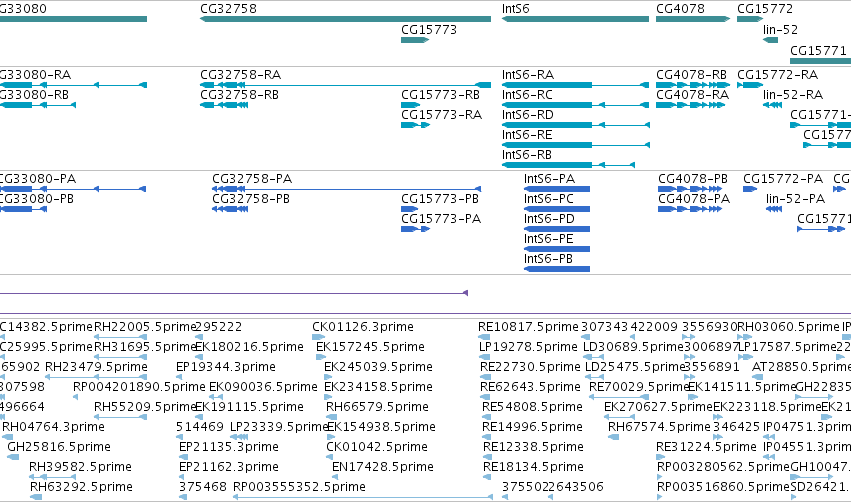Click EST EK245039.5prime
Viewport: 851px width, 502px height.
click(x=328, y=377)
